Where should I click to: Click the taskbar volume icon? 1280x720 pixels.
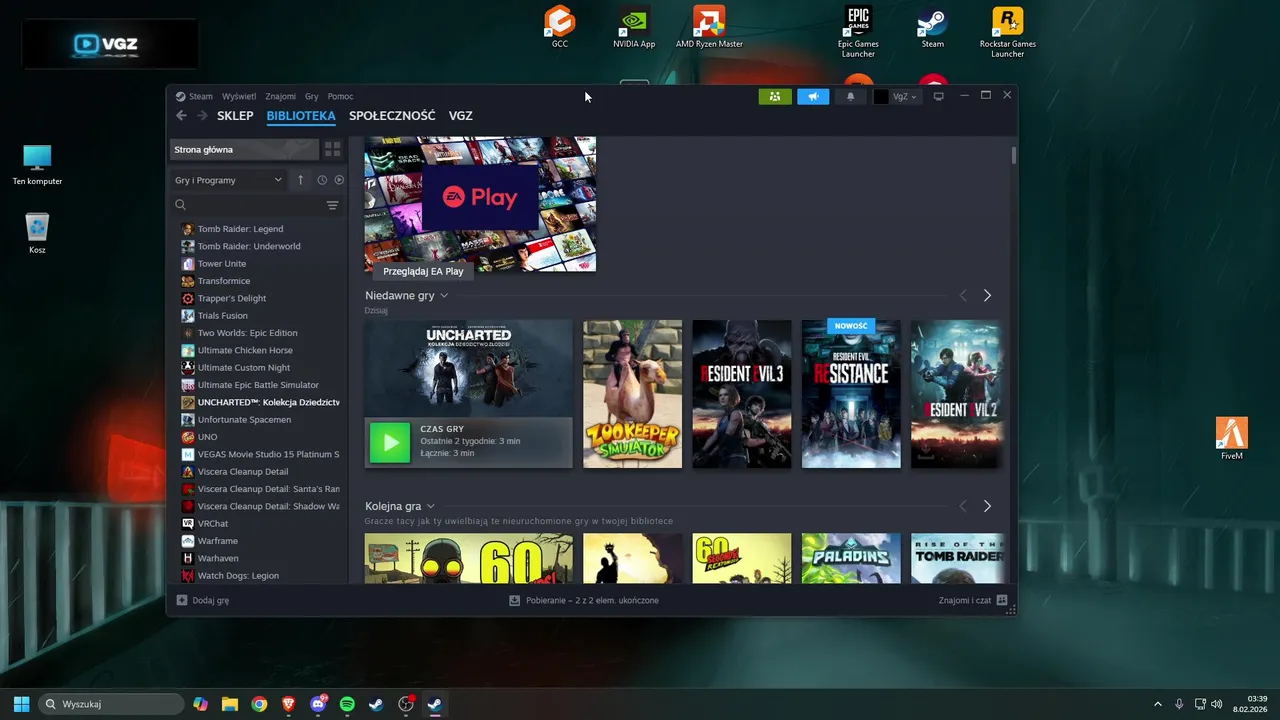[1217, 704]
